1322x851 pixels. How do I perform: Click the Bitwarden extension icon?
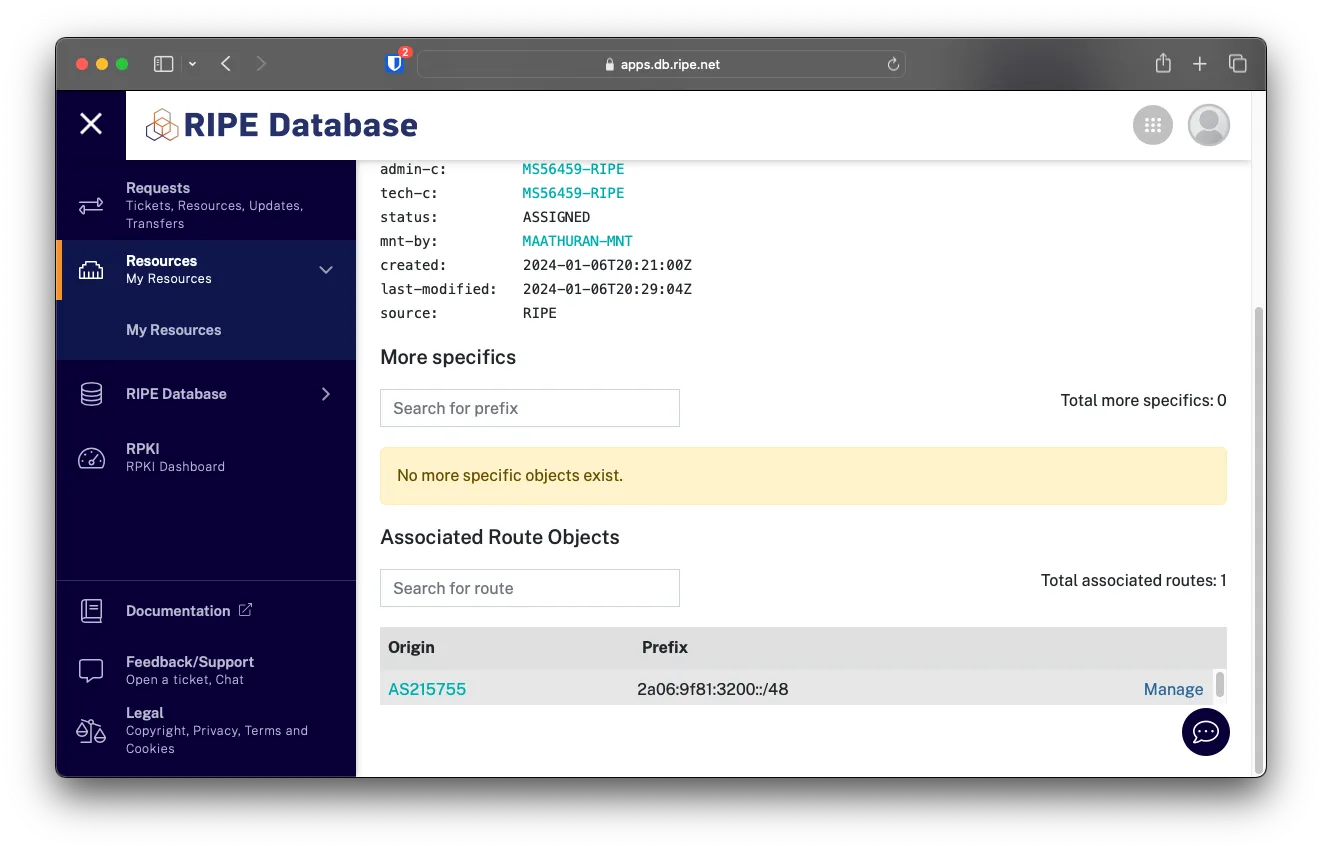click(x=395, y=64)
